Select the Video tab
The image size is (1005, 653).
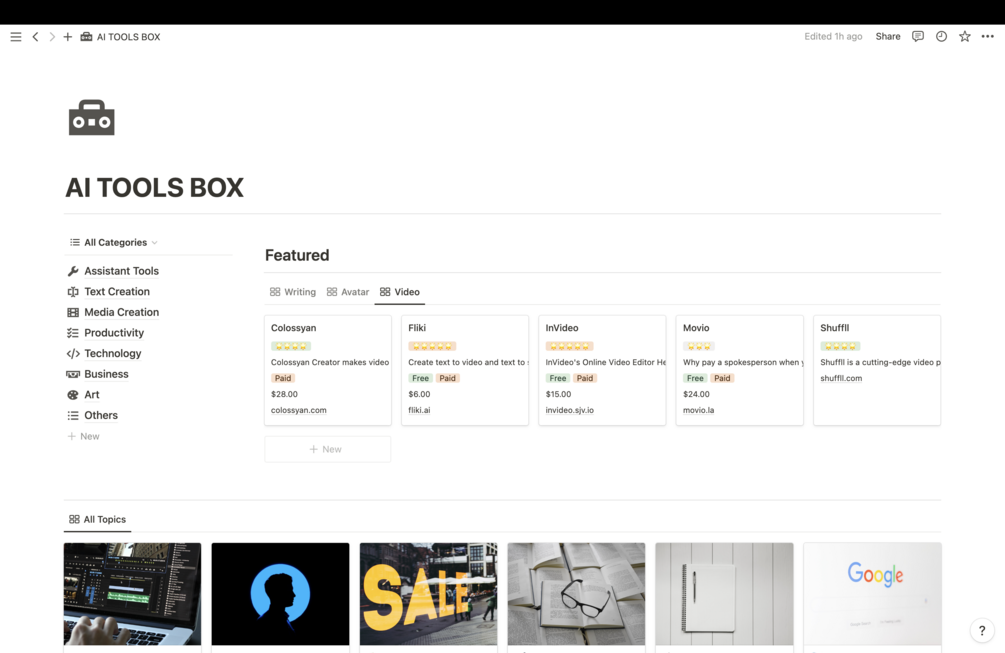[400, 292]
